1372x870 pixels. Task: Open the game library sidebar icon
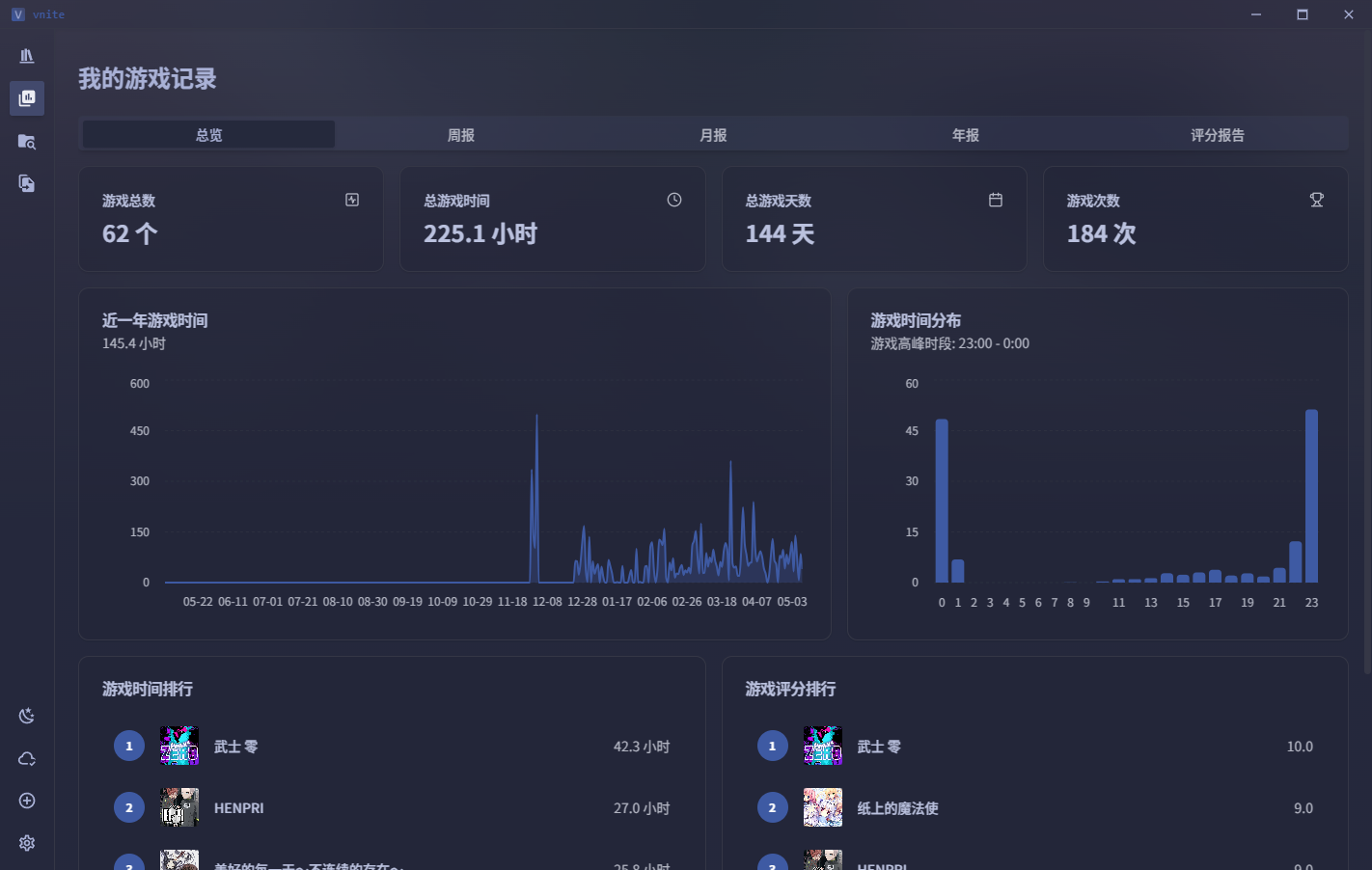27,56
